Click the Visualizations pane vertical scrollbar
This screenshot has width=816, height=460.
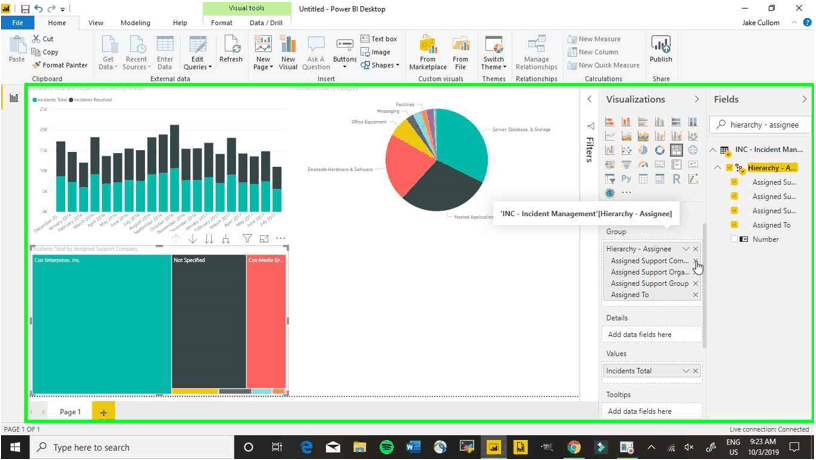click(705, 286)
